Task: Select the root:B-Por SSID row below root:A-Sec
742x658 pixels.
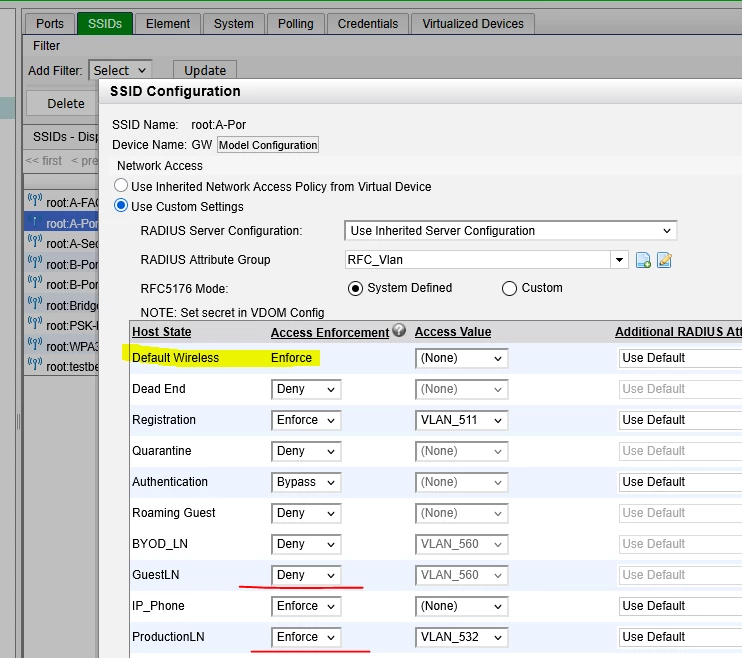Action: point(62,264)
